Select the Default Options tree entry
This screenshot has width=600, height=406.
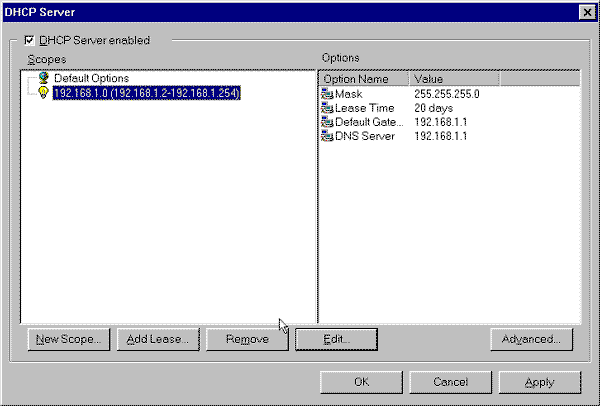(91, 78)
